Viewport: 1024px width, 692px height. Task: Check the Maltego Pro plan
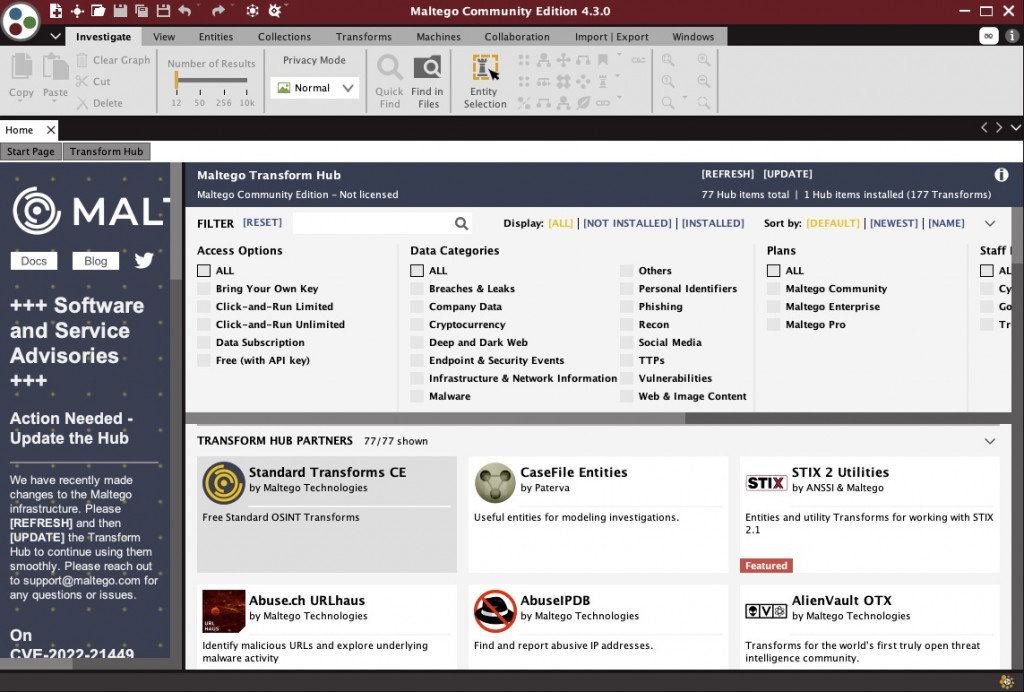[773, 324]
